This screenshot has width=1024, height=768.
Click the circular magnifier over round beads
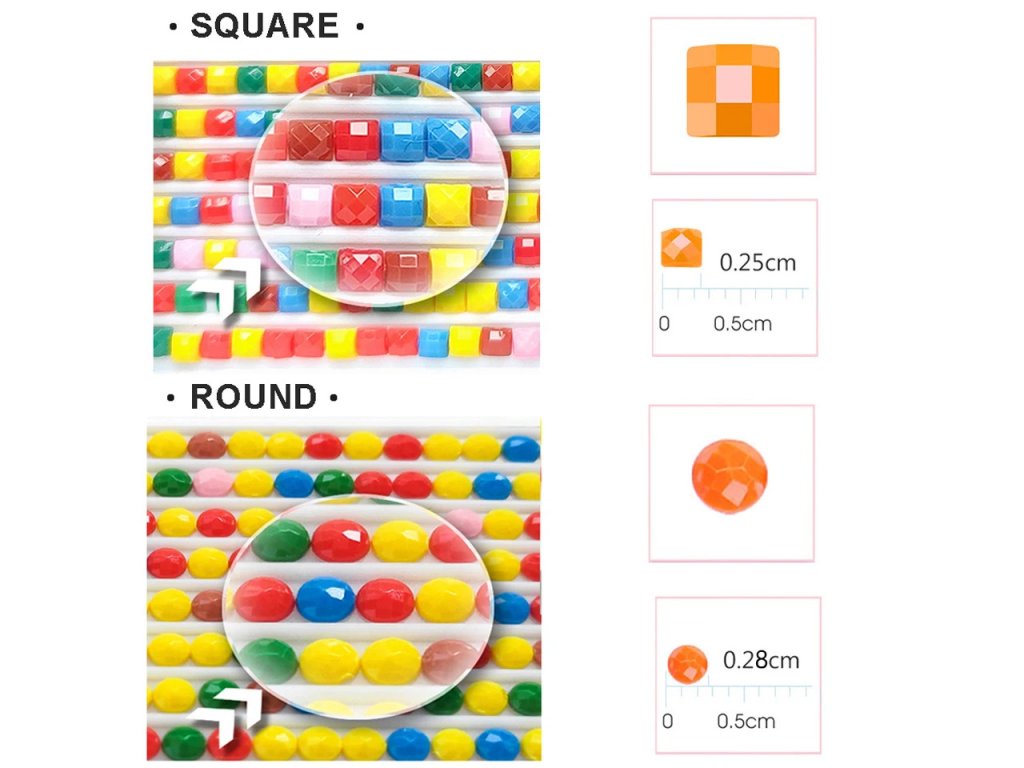(357, 605)
